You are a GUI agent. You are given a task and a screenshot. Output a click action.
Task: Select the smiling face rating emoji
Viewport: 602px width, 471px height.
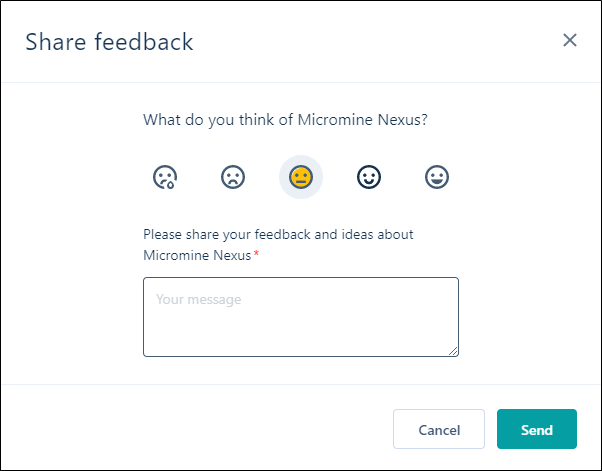(369, 177)
